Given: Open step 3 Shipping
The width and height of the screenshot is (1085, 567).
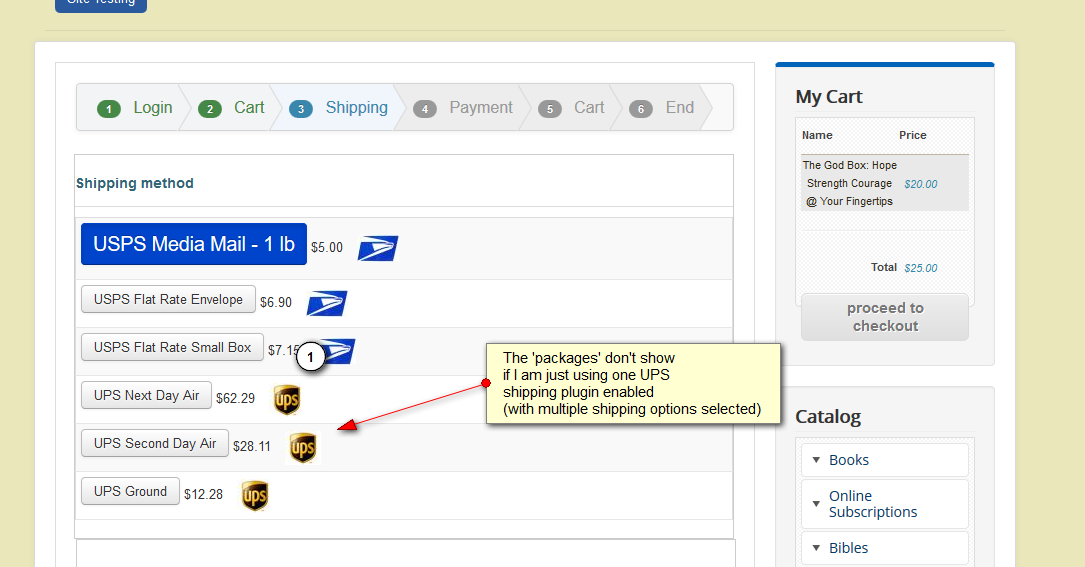Looking at the screenshot, I should [338, 108].
